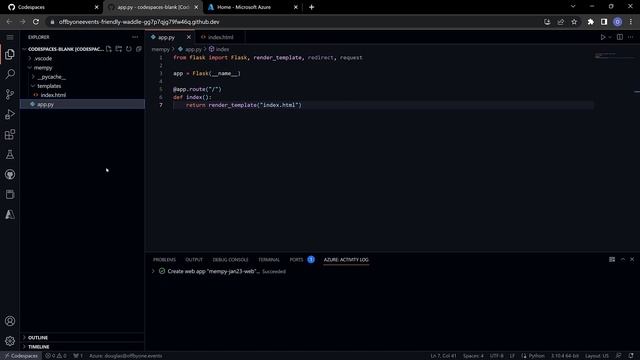Viewport: 640px width, 360px height.
Task: Open the OUTPUT panel tab
Action: [194, 260]
